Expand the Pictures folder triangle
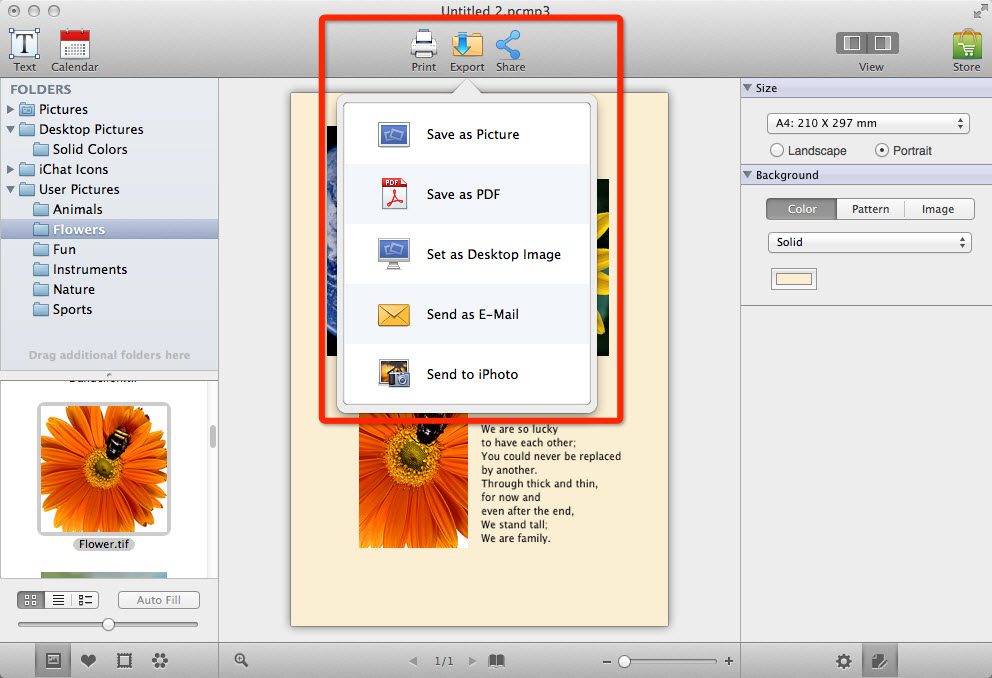 (11, 109)
